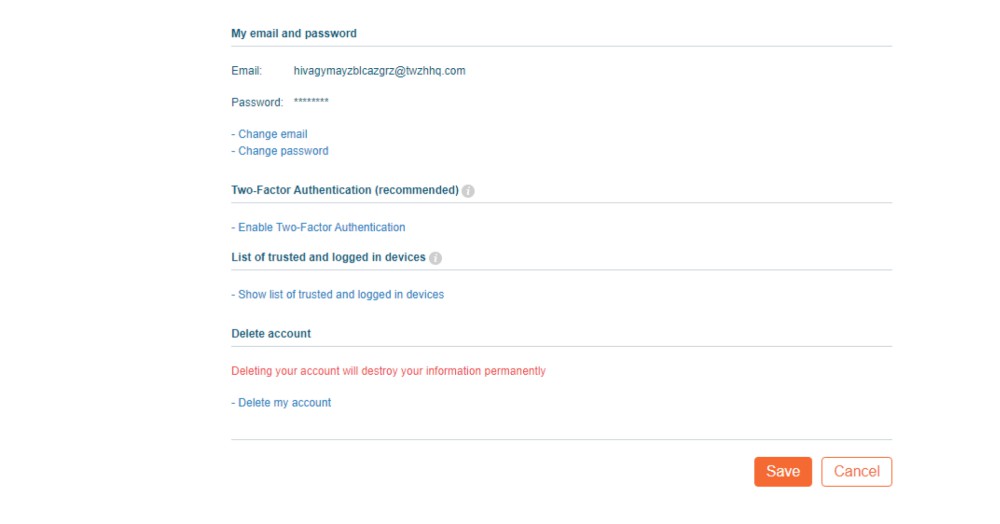Open the Change password link
Screen dimensions: 1000x524
[280, 151]
